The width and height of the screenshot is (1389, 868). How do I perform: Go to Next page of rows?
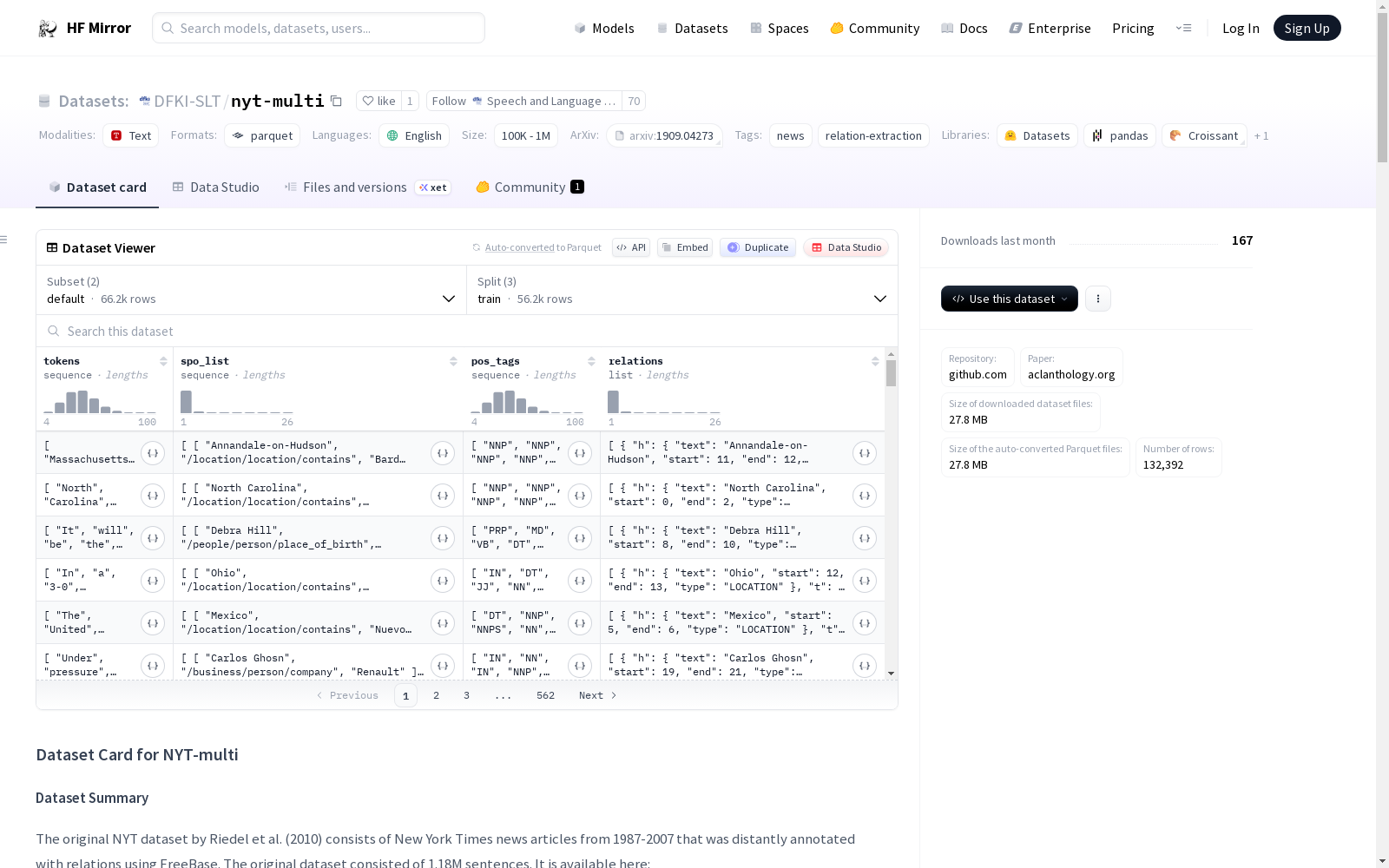pyautogui.click(x=598, y=695)
